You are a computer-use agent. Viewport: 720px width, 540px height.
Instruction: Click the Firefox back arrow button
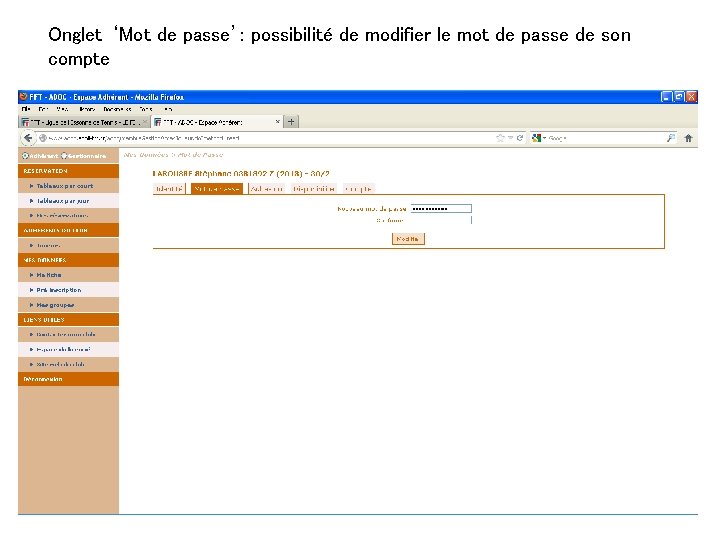28,138
